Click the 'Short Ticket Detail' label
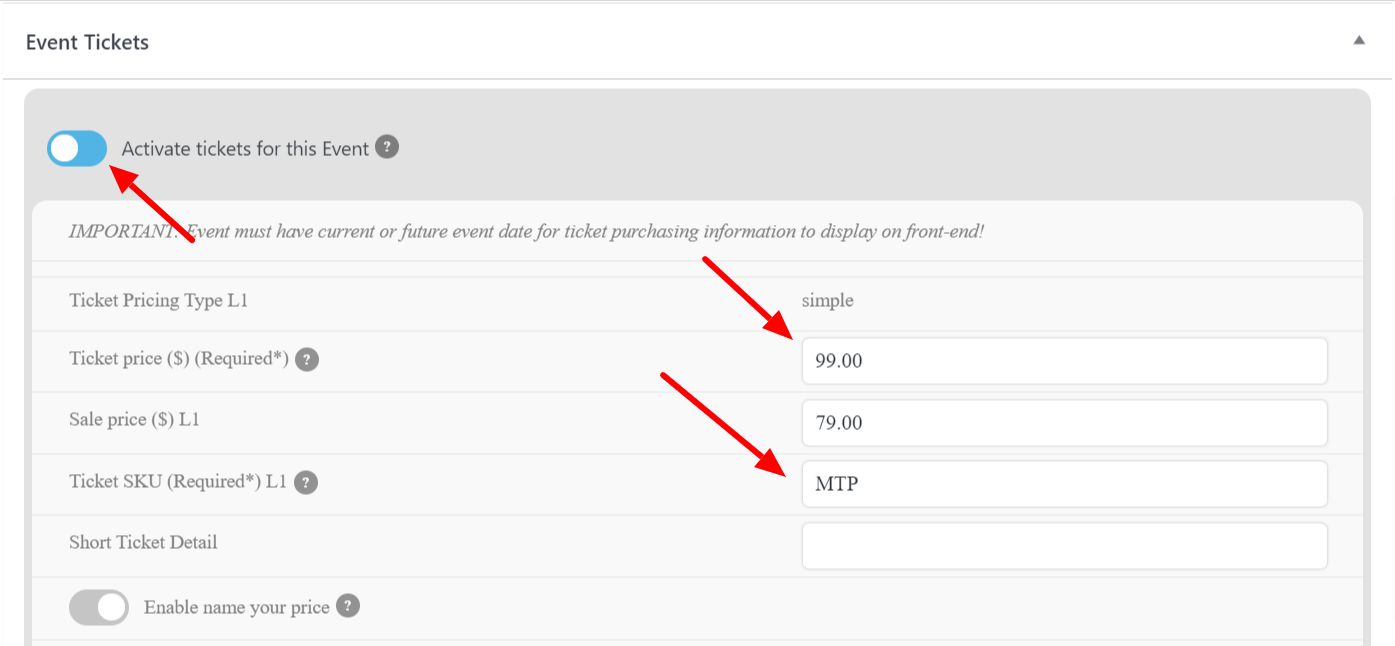 pos(143,542)
